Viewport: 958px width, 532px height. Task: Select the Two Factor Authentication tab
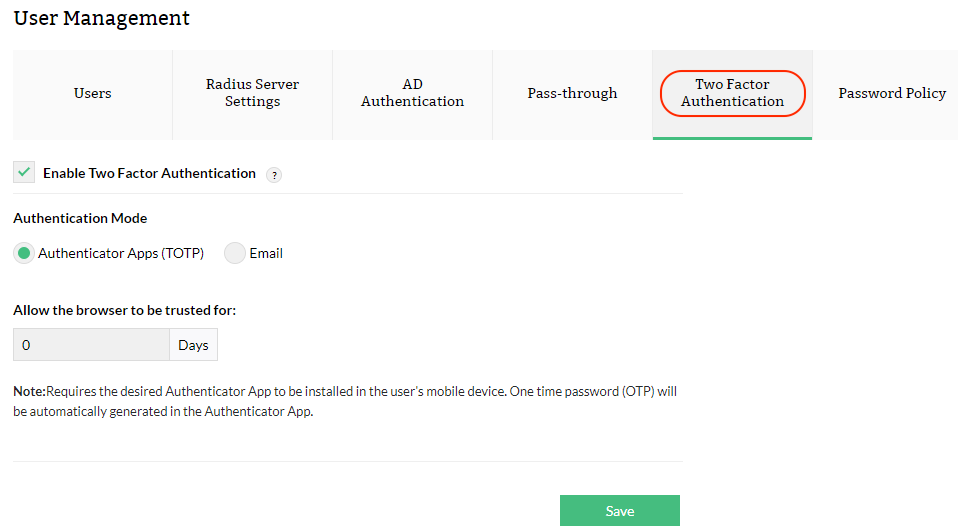[x=732, y=94]
